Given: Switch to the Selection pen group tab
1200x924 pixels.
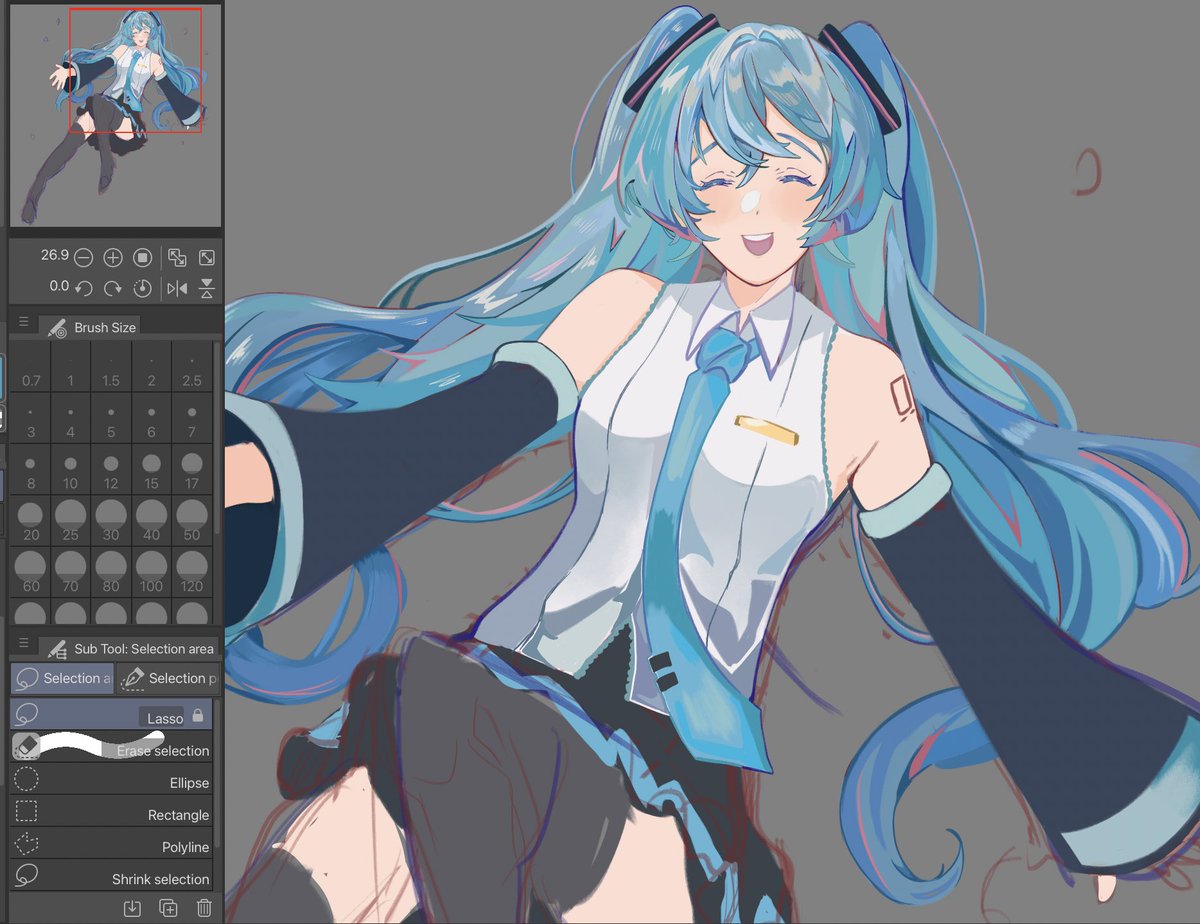Looking at the screenshot, I should click(x=168, y=678).
